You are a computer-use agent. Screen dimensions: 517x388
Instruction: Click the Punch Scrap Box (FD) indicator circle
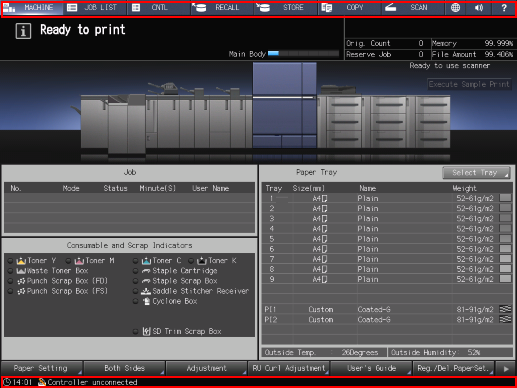click(x=11, y=281)
